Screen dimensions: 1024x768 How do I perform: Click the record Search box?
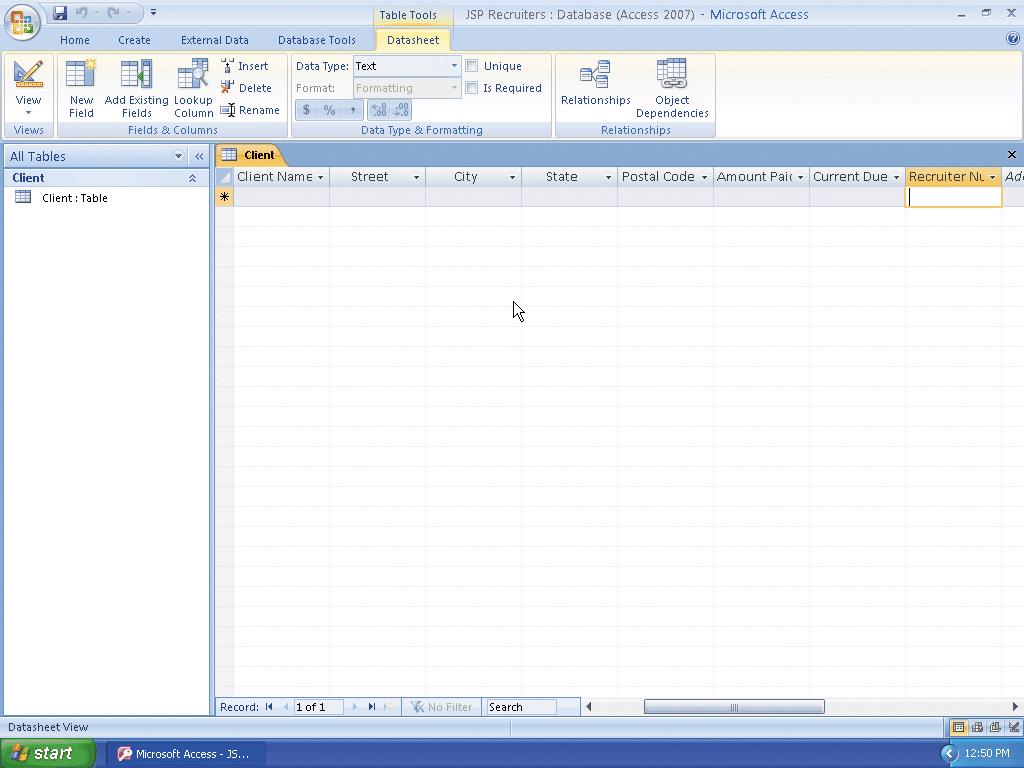(x=522, y=707)
